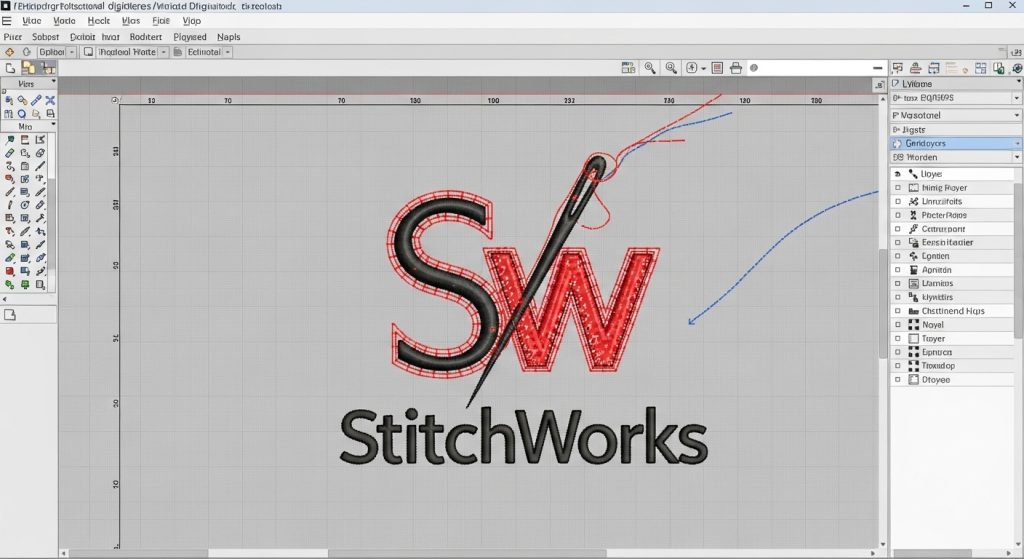Toggle checkbox for Apnitdn layer
The image size is (1024, 559).
898,270
